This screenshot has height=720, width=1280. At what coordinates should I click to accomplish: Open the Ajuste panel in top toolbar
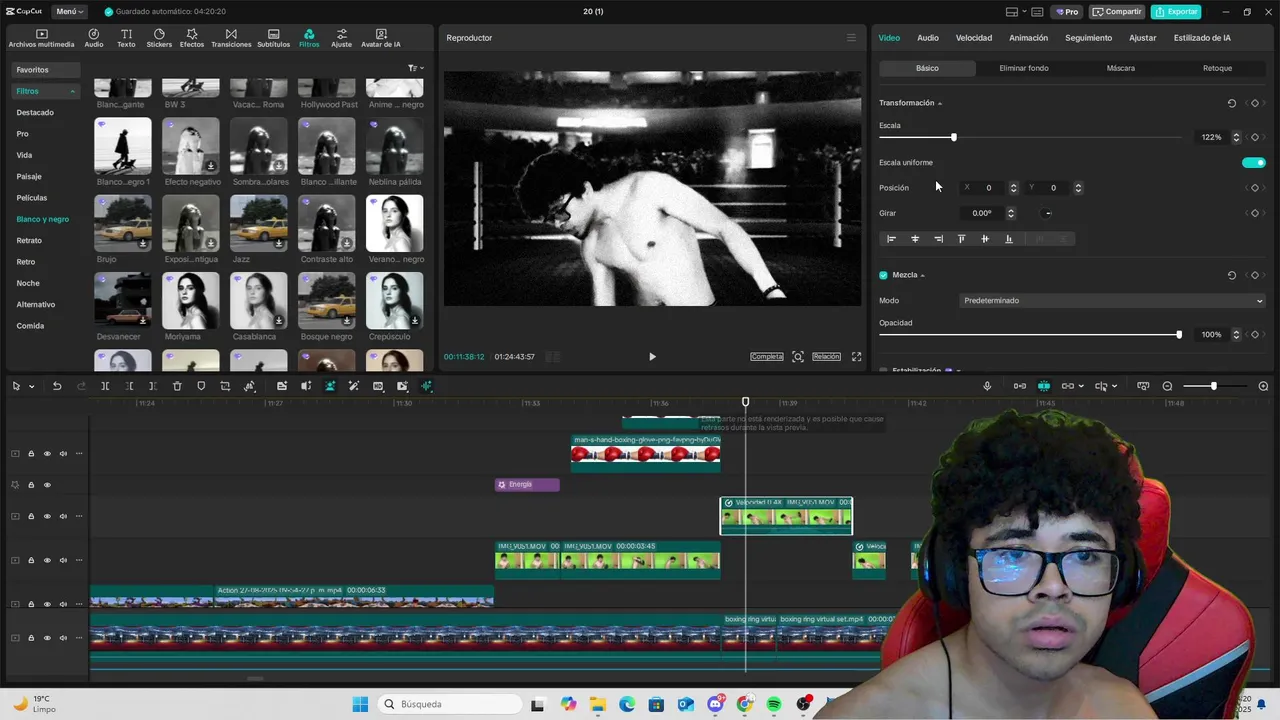[342, 38]
